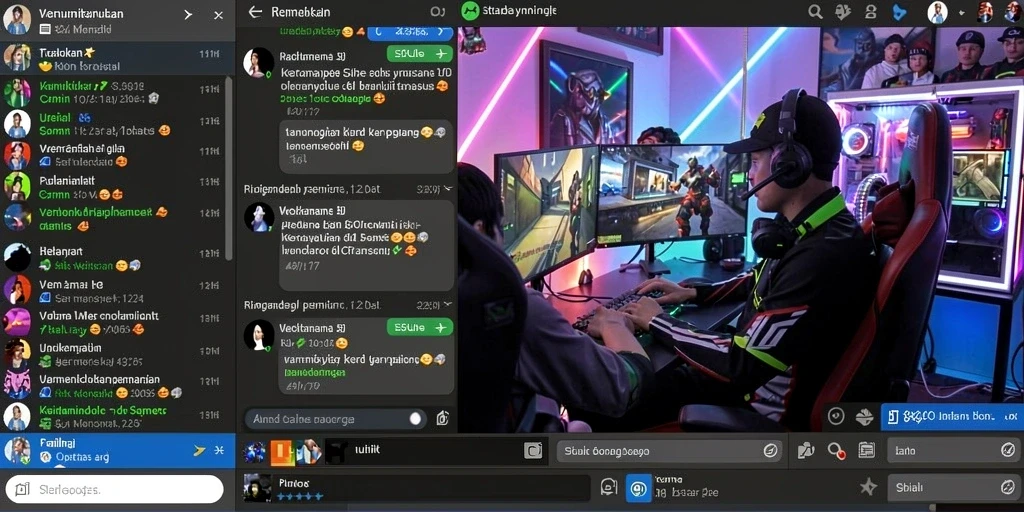
Task: Click the attachment icon next to message input
Action: (442, 419)
